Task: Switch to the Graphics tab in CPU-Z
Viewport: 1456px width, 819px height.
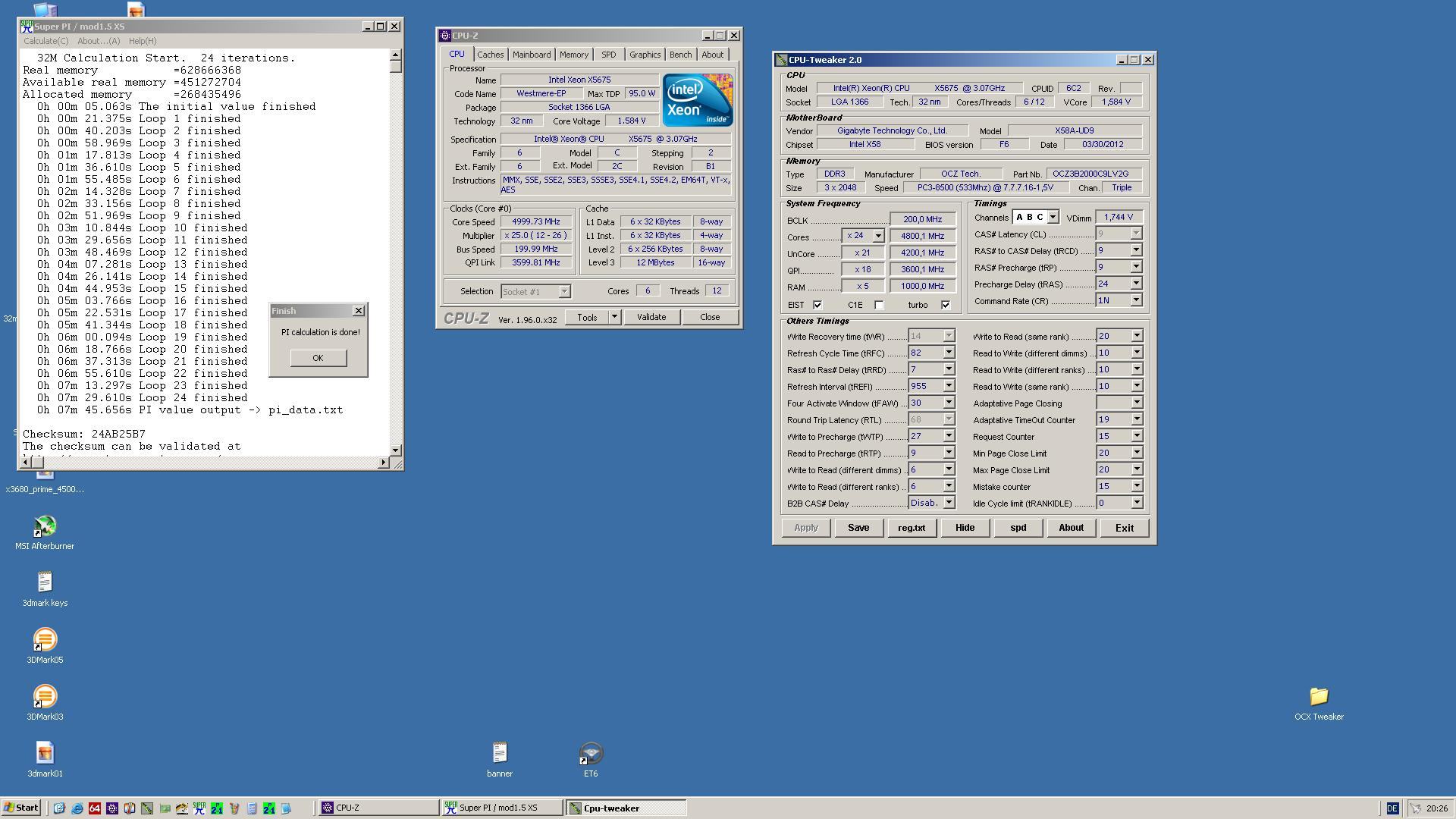Action: pyautogui.click(x=645, y=55)
